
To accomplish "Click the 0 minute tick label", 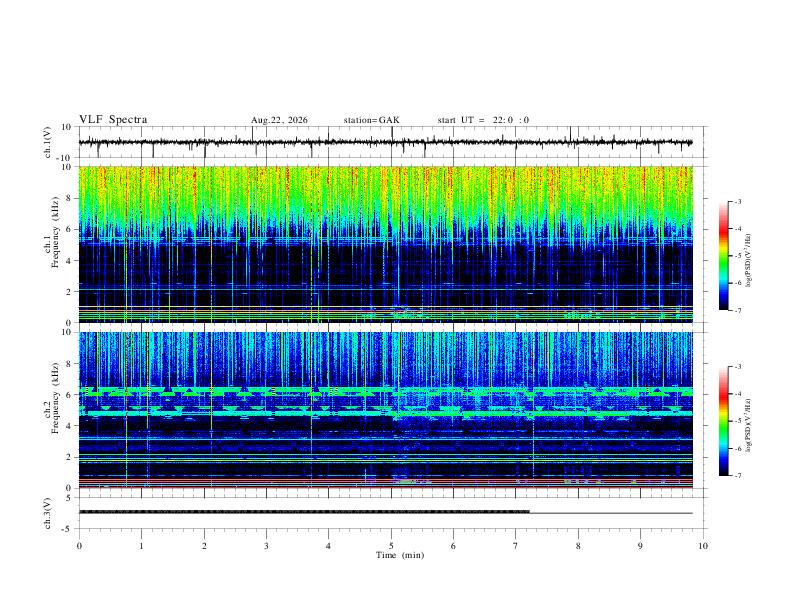I will (x=79, y=546).
